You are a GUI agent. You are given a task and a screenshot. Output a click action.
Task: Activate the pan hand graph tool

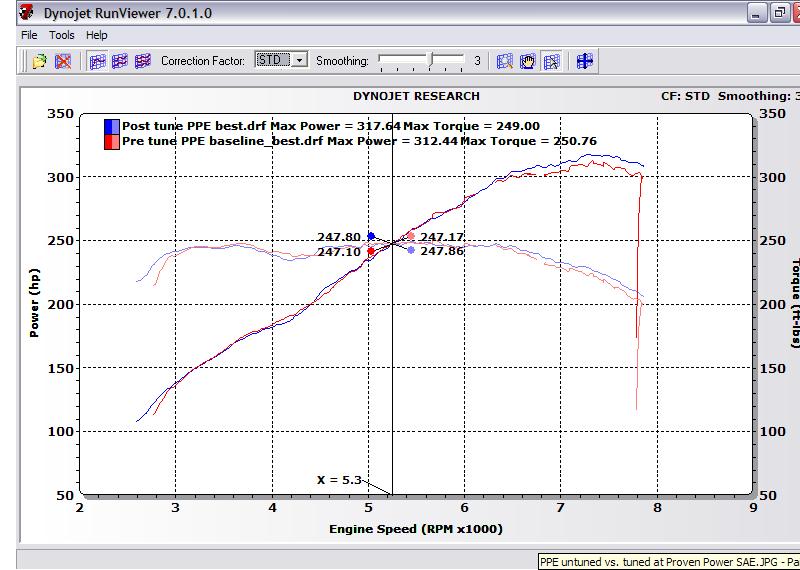(528, 62)
